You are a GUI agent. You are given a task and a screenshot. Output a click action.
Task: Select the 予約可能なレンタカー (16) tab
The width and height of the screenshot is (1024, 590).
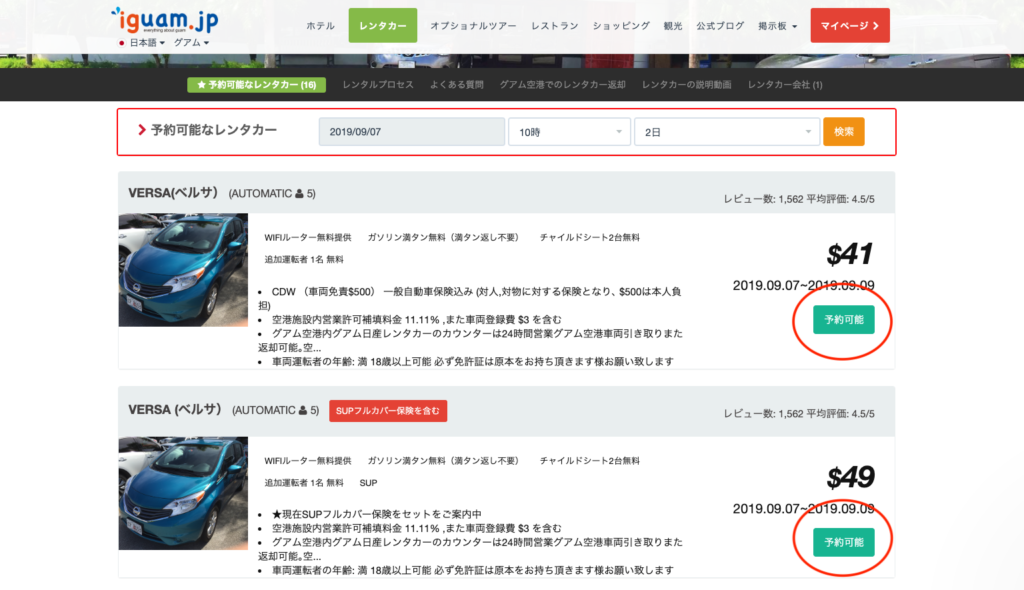coord(257,85)
